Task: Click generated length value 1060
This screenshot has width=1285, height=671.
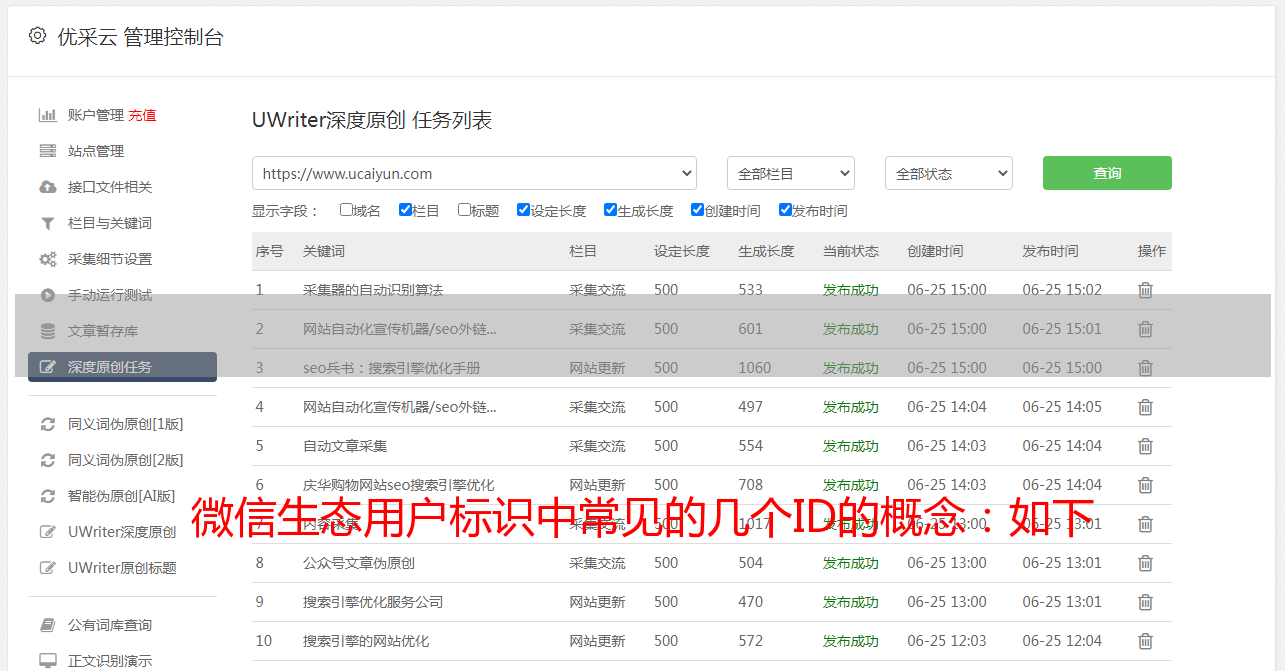Action: point(755,368)
